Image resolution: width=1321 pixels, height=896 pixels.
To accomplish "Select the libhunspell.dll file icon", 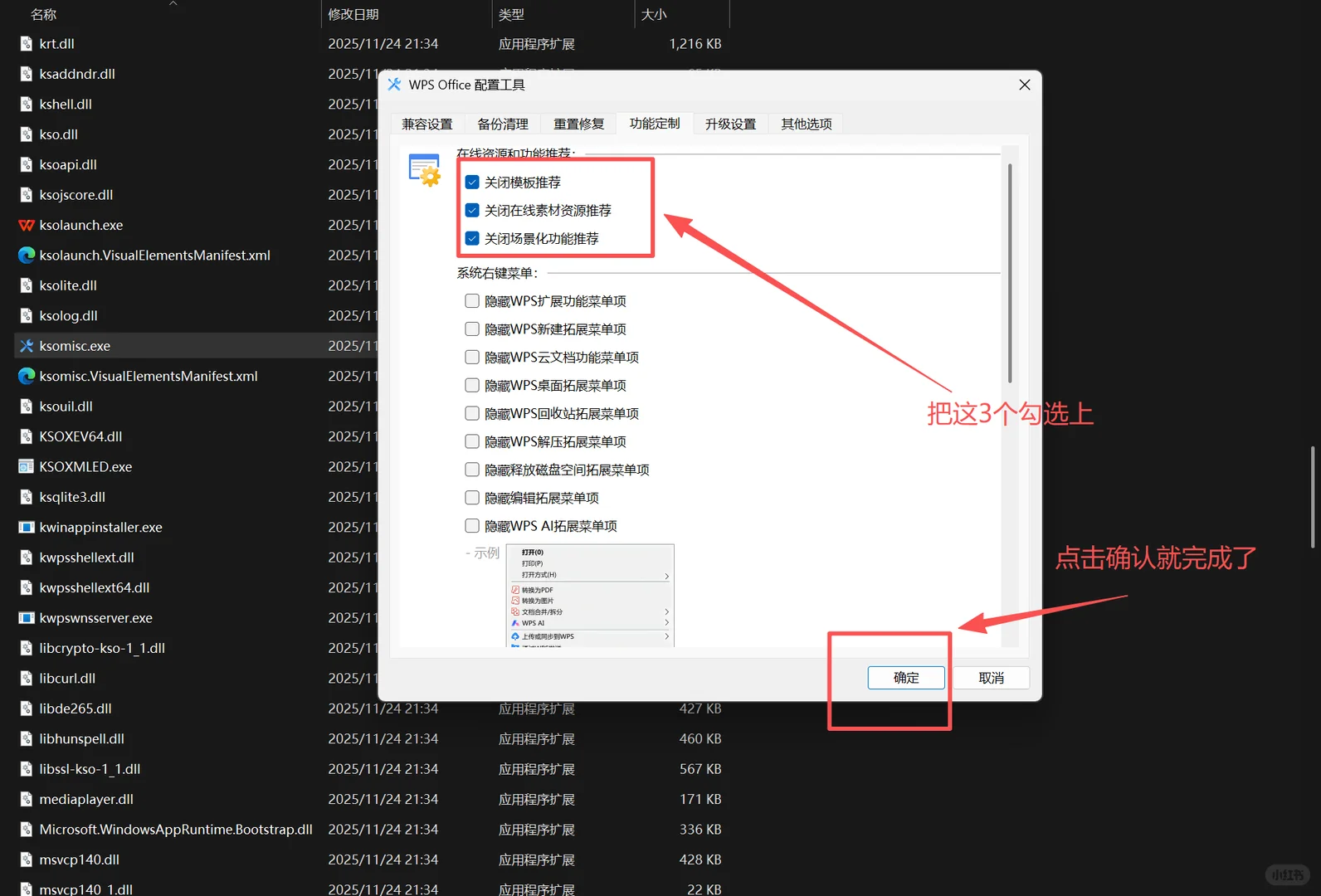I will click(27, 738).
